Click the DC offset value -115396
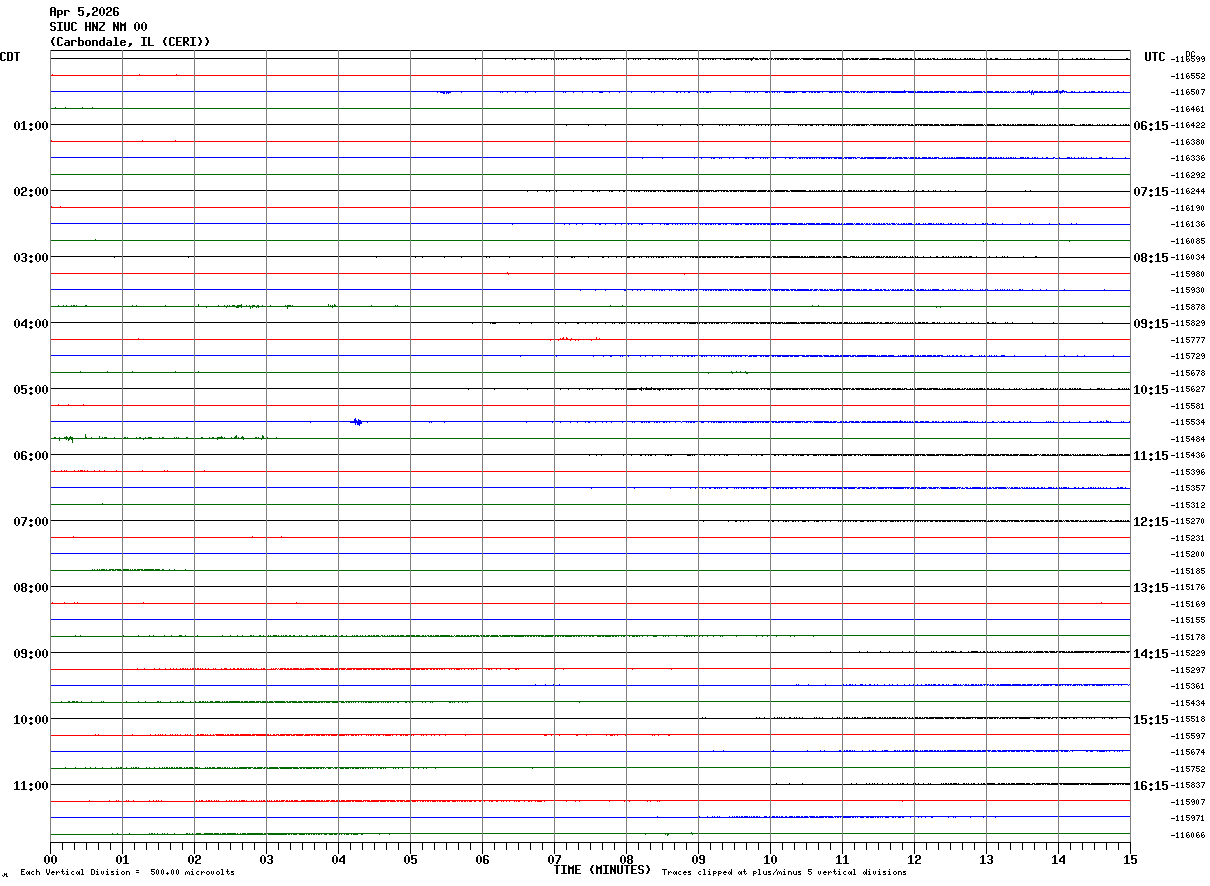 pos(1188,472)
